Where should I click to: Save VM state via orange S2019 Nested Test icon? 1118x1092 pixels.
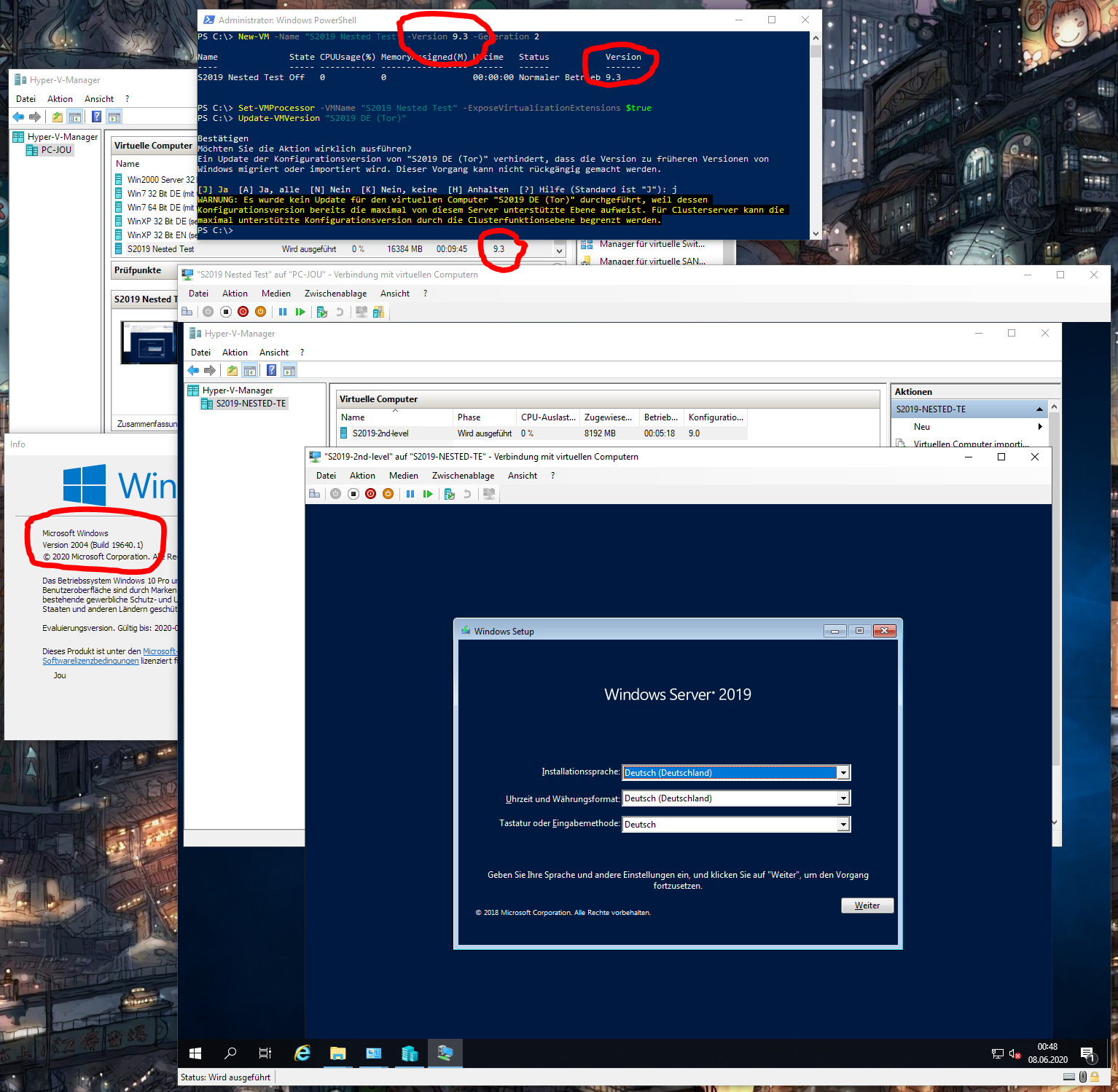[261, 312]
